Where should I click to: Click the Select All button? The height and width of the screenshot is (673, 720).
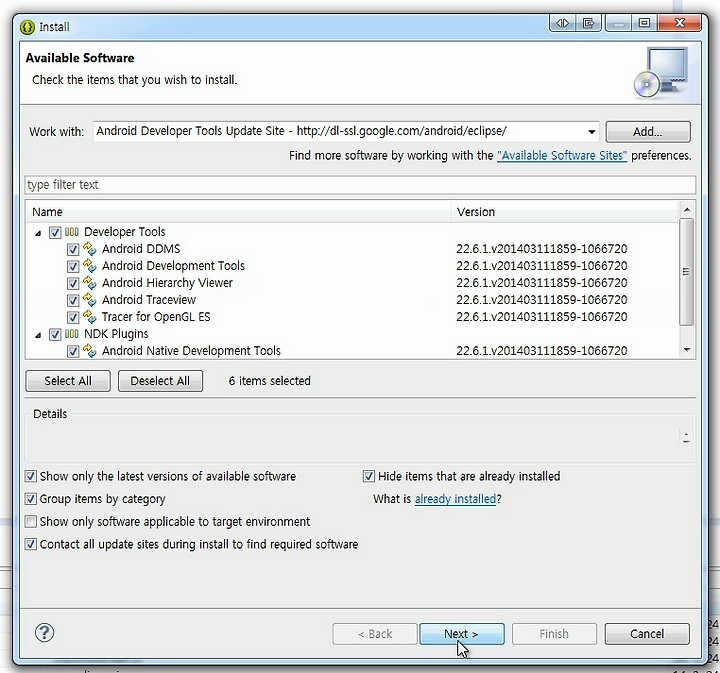point(68,381)
